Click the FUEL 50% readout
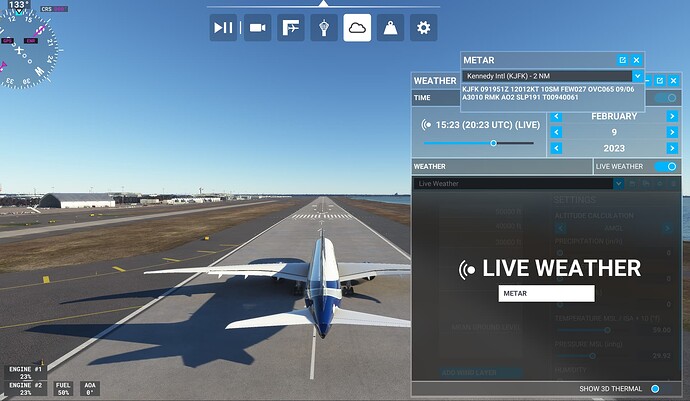This screenshot has height=401, width=690. (63, 389)
